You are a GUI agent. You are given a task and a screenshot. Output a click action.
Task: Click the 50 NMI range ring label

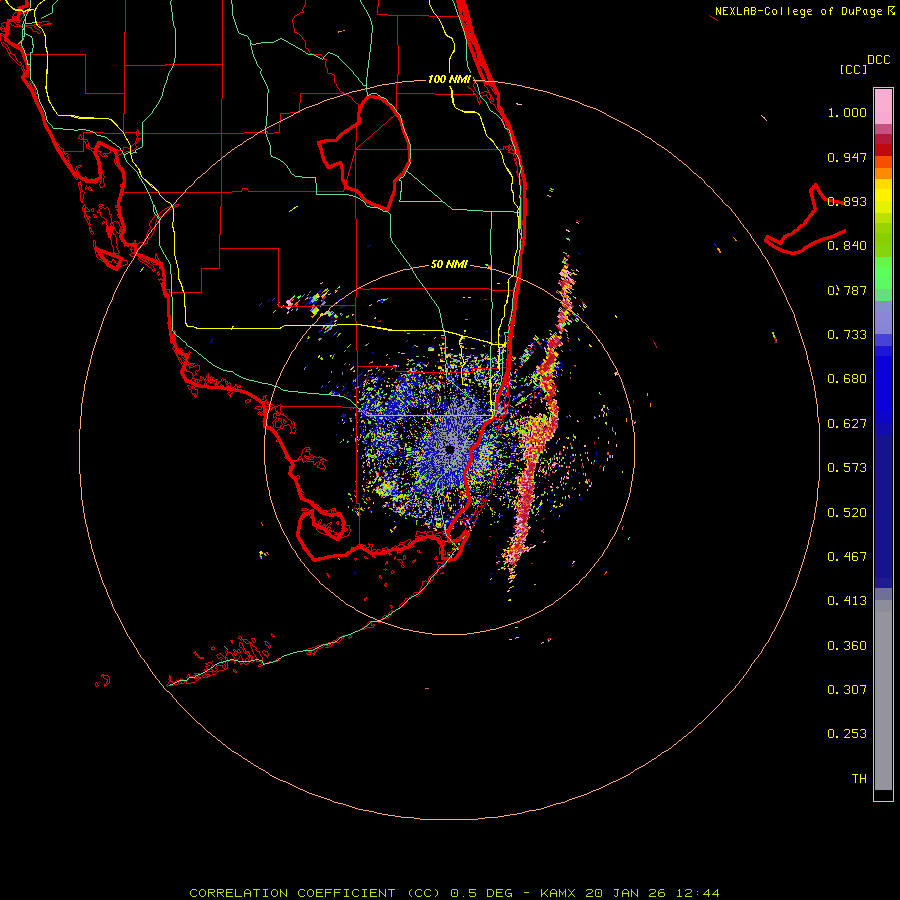pyautogui.click(x=449, y=264)
